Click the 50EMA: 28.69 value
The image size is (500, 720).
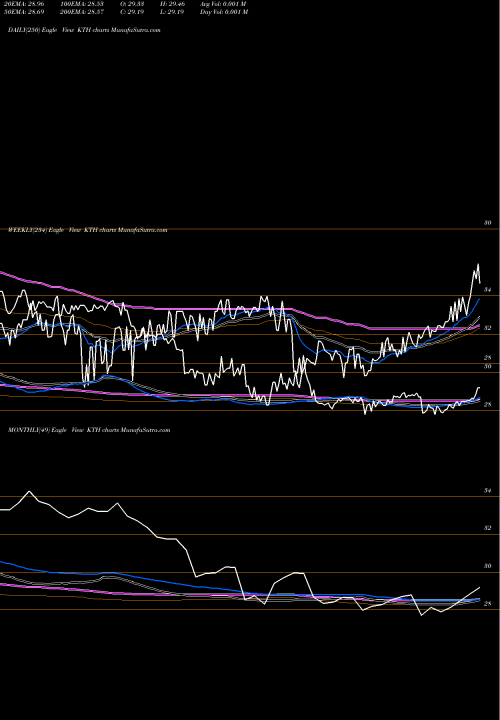[x=24, y=12]
